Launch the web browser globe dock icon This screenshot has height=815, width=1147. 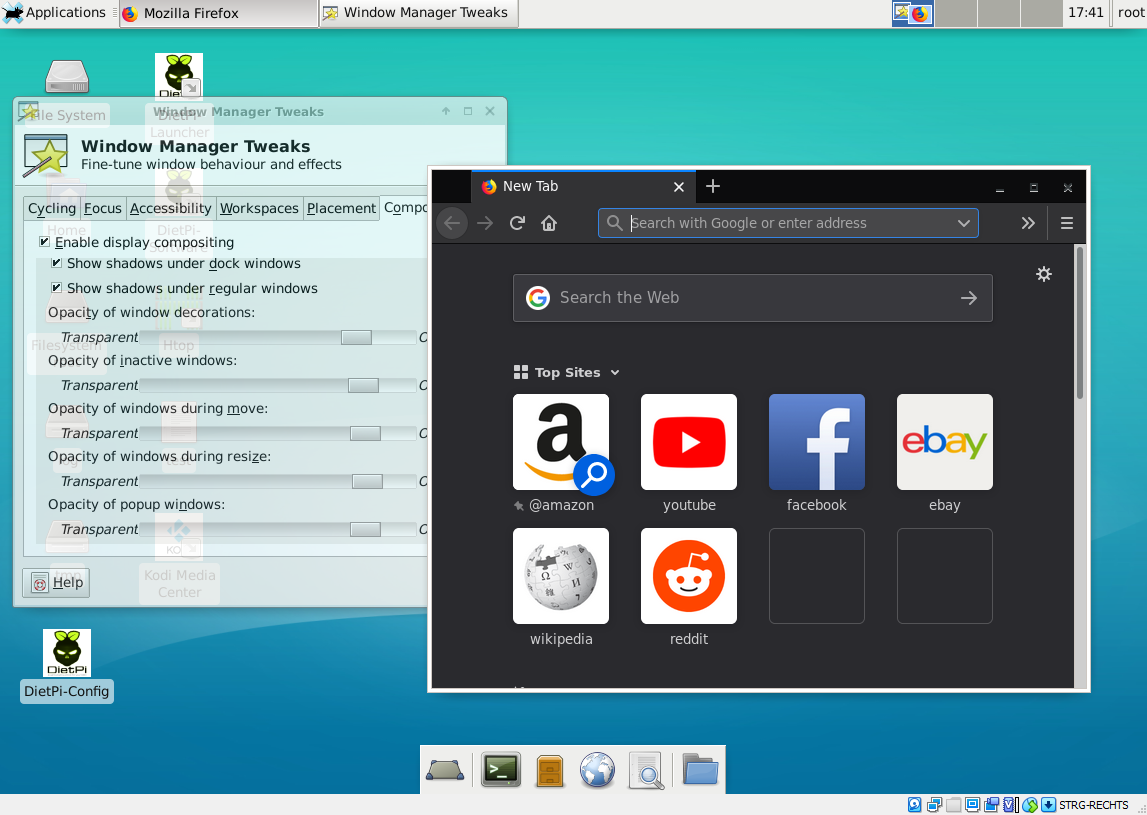coord(598,770)
